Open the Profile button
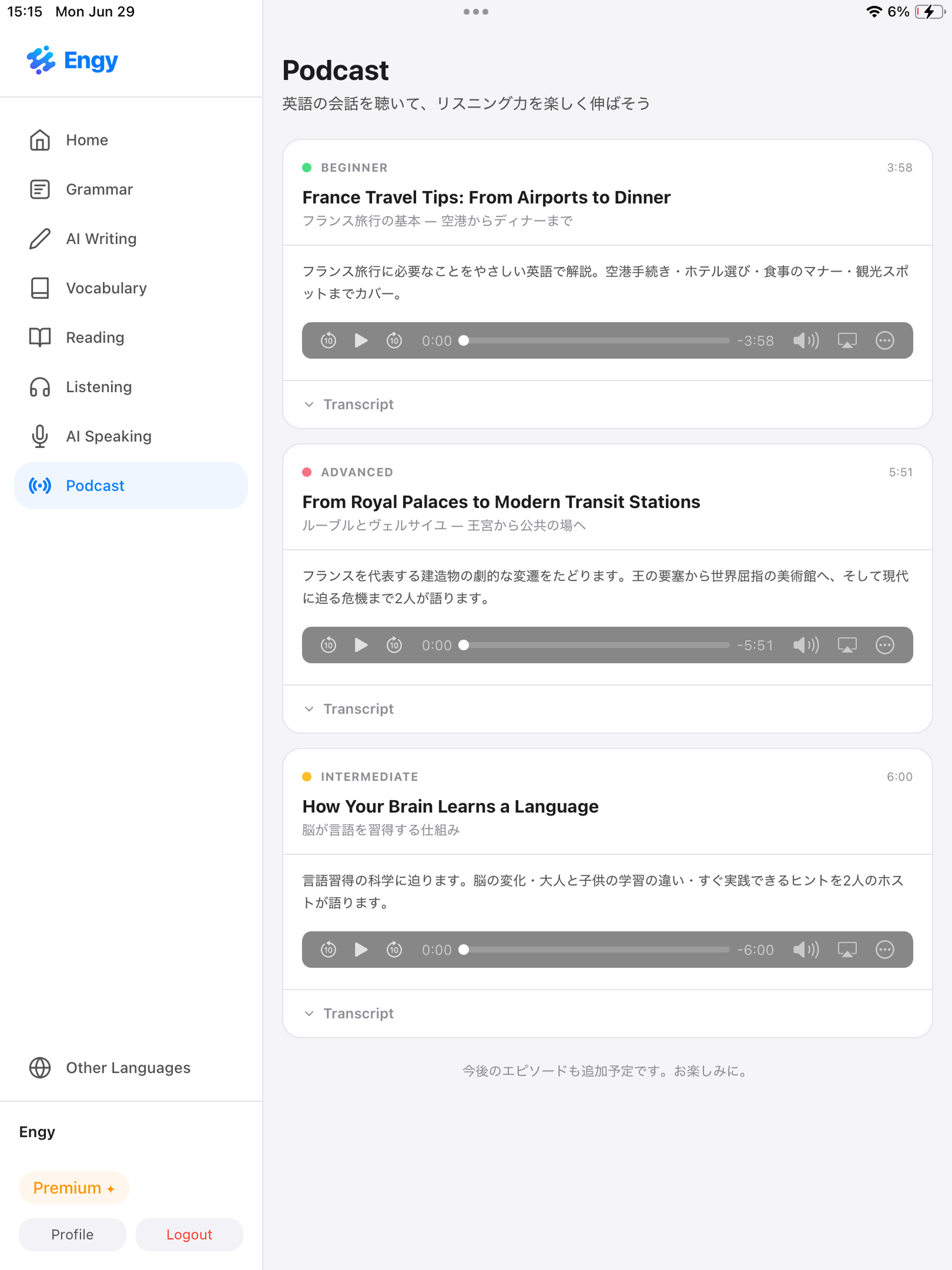952x1270 pixels. pyautogui.click(x=73, y=1234)
